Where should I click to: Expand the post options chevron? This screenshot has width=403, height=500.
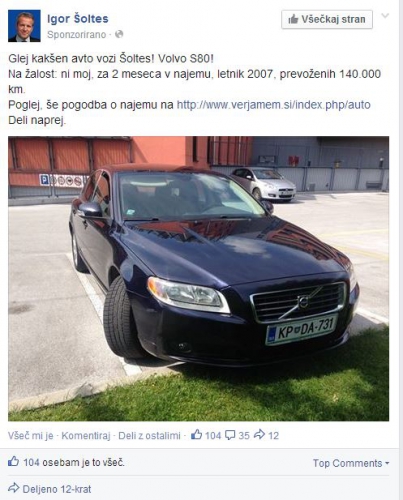(x=385, y=15)
